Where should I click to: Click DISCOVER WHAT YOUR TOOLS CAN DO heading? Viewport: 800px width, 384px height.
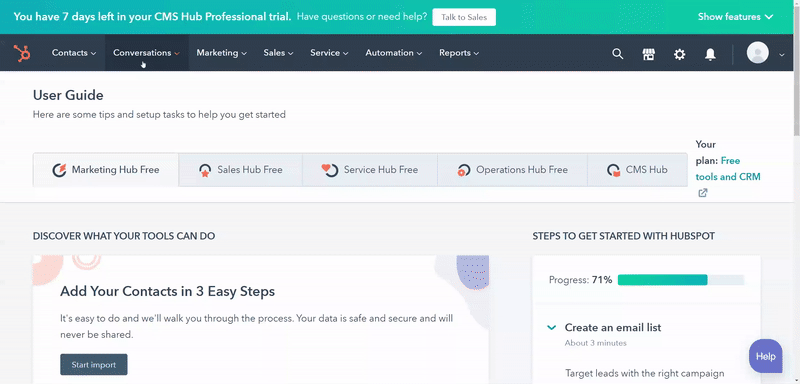pos(124,236)
